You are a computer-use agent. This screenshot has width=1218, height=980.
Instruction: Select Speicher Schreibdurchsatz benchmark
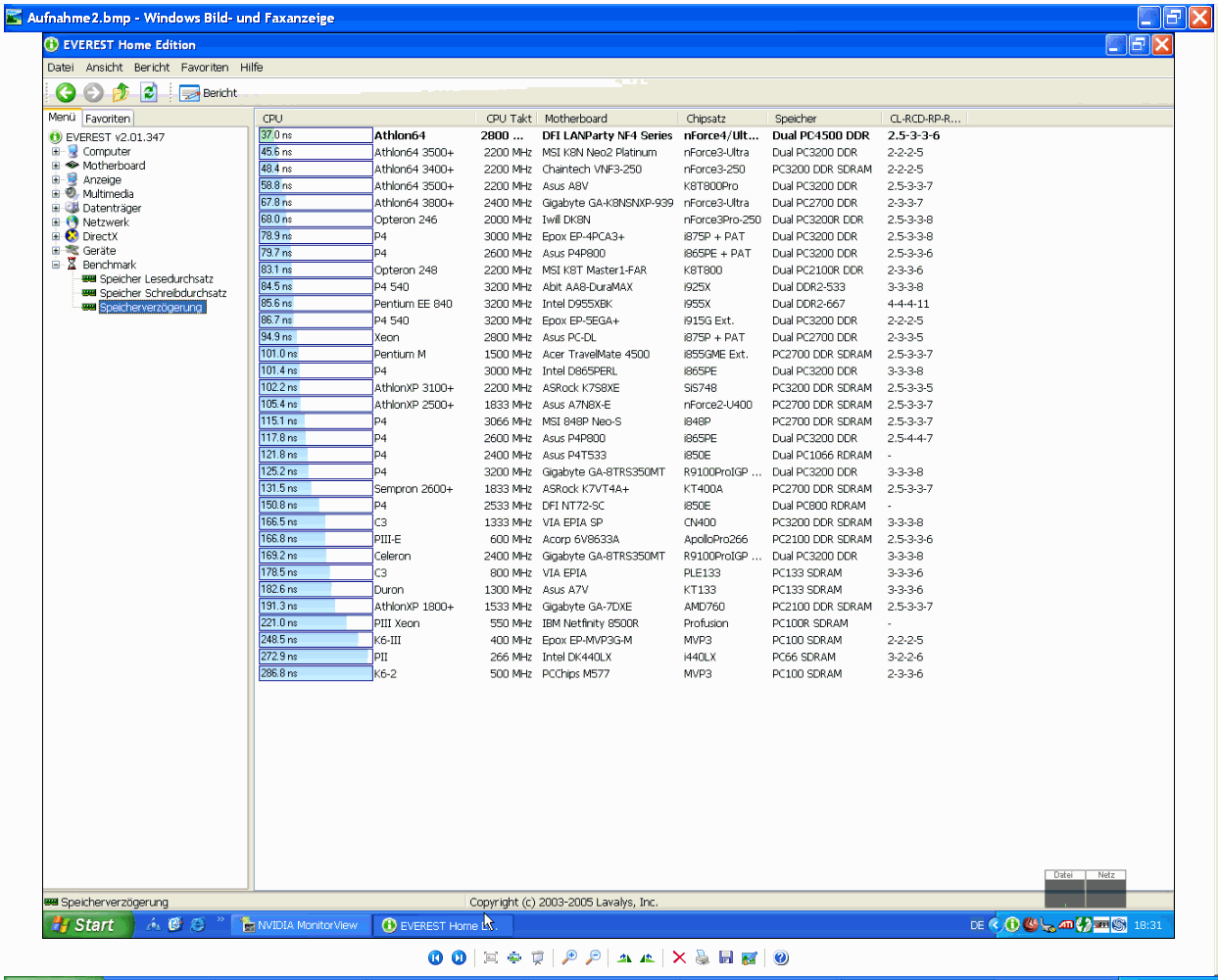point(163,293)
